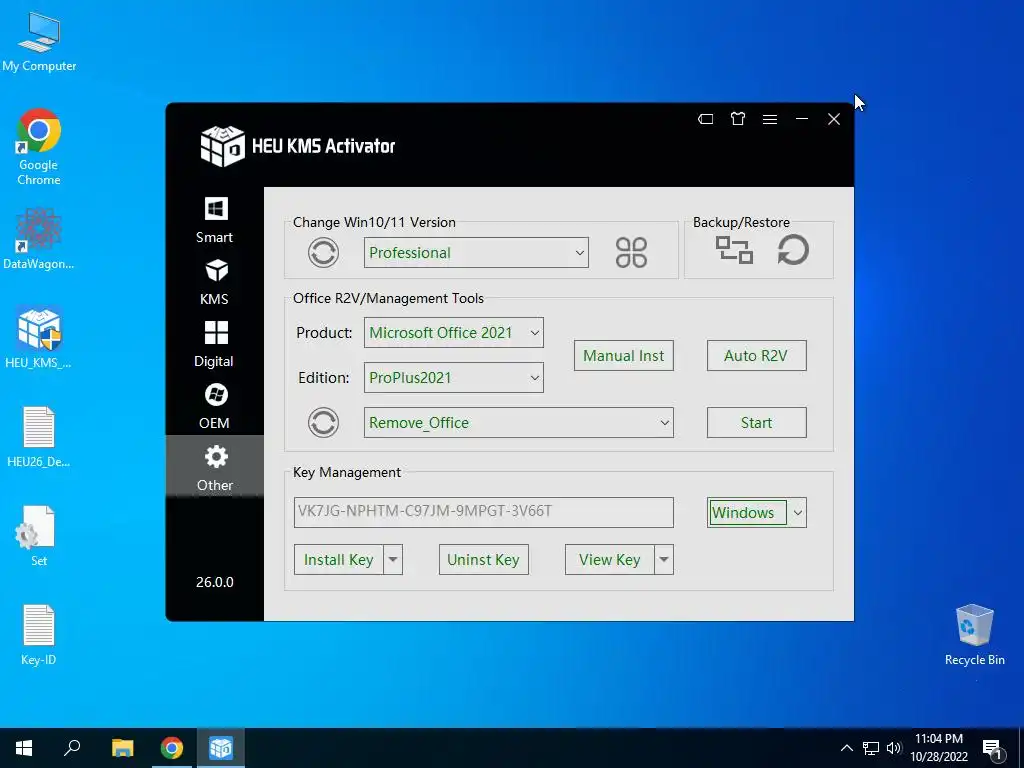Click the product key input field
1024x768 pixels.
(x=483, y=512)
